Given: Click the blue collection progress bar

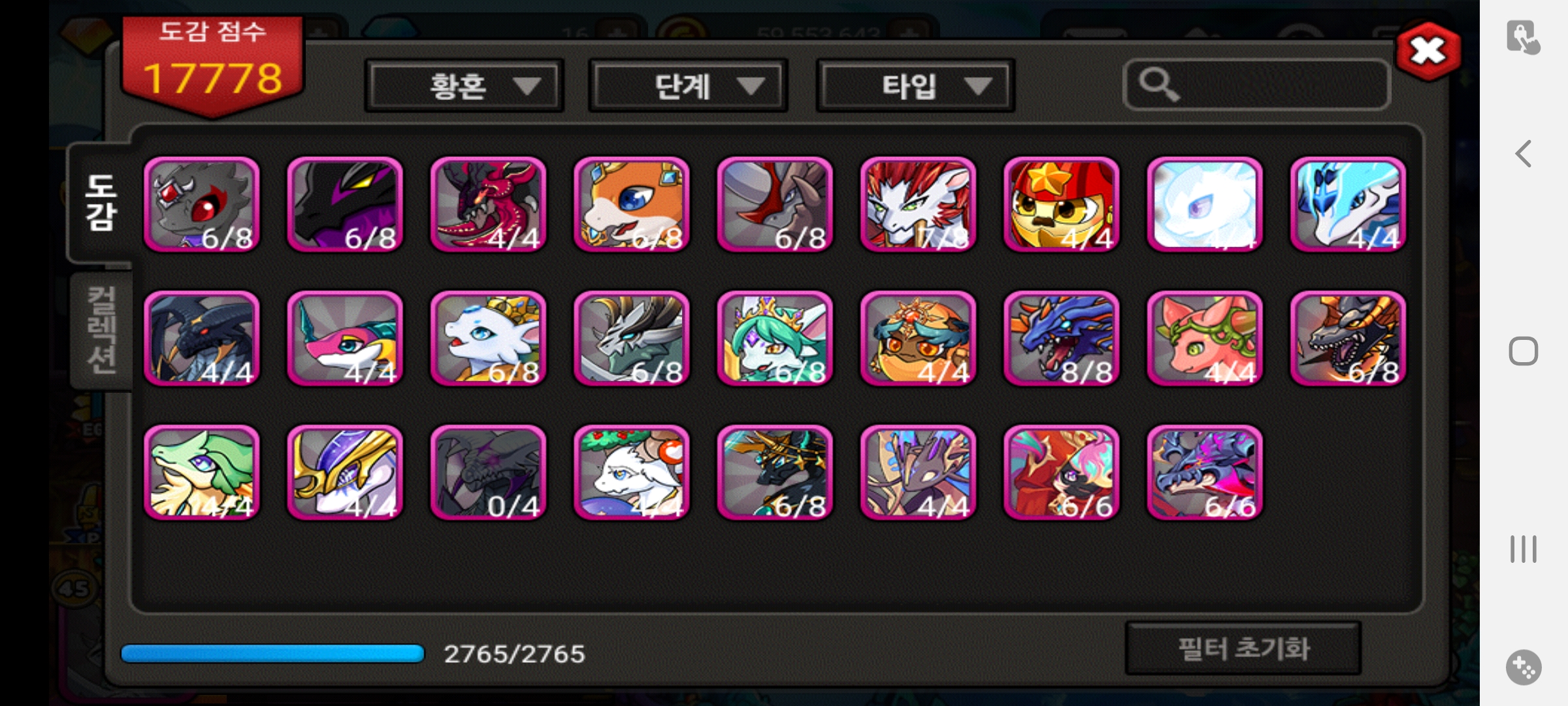Looking at the screenshot, I should tap(273, 654).
